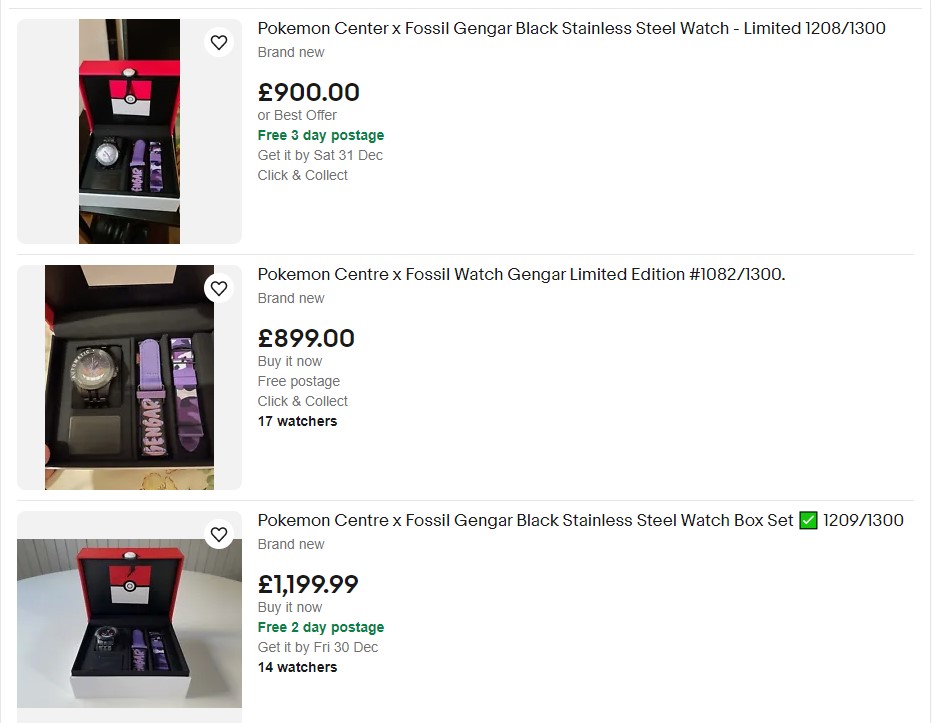Click the '17 watchers' text

(297, 421)
